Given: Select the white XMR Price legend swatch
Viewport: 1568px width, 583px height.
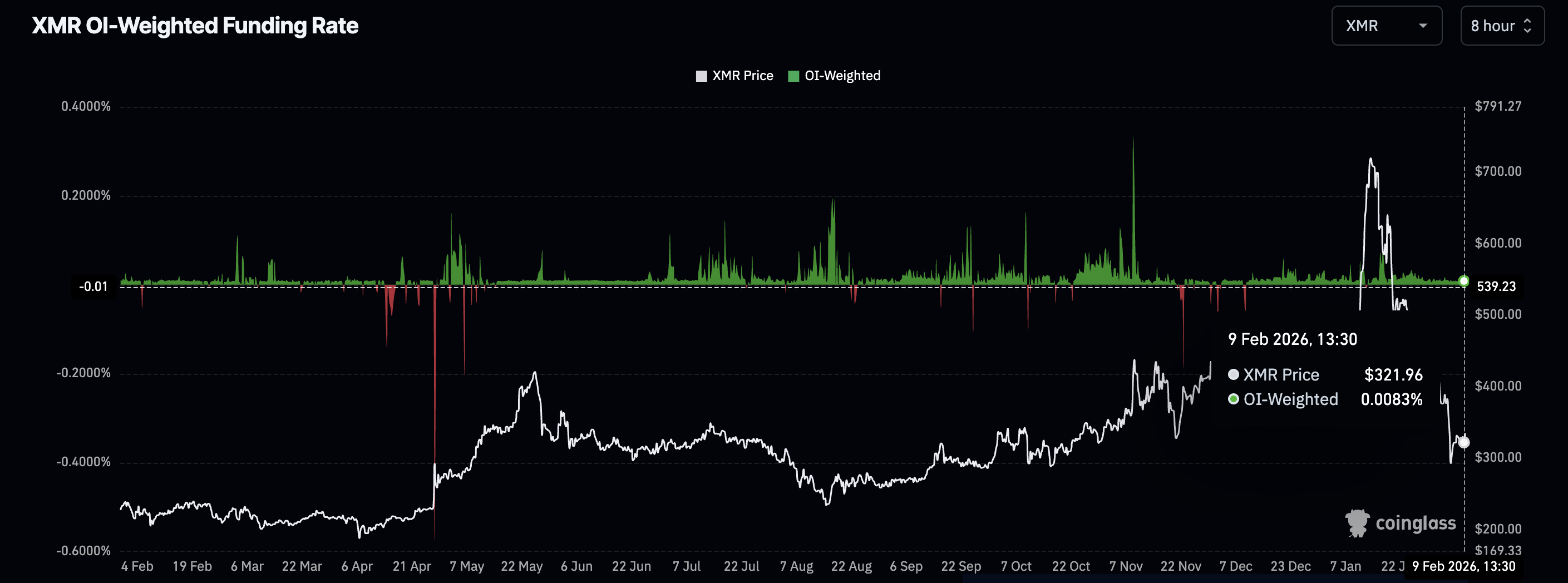Looking at the screenshot, I should [701, 76].
